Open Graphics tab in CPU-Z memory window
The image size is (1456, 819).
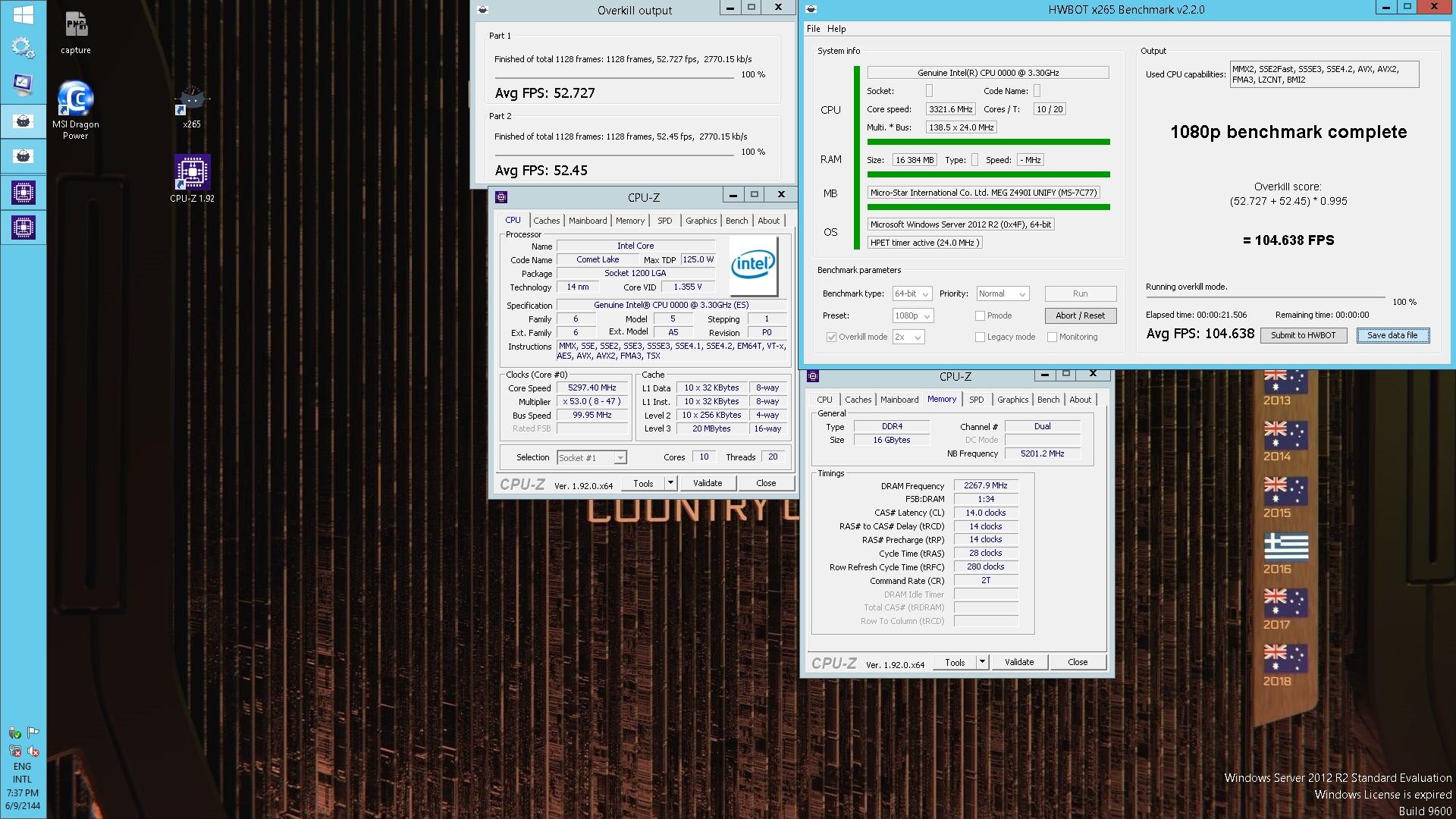click(1012, 400)
